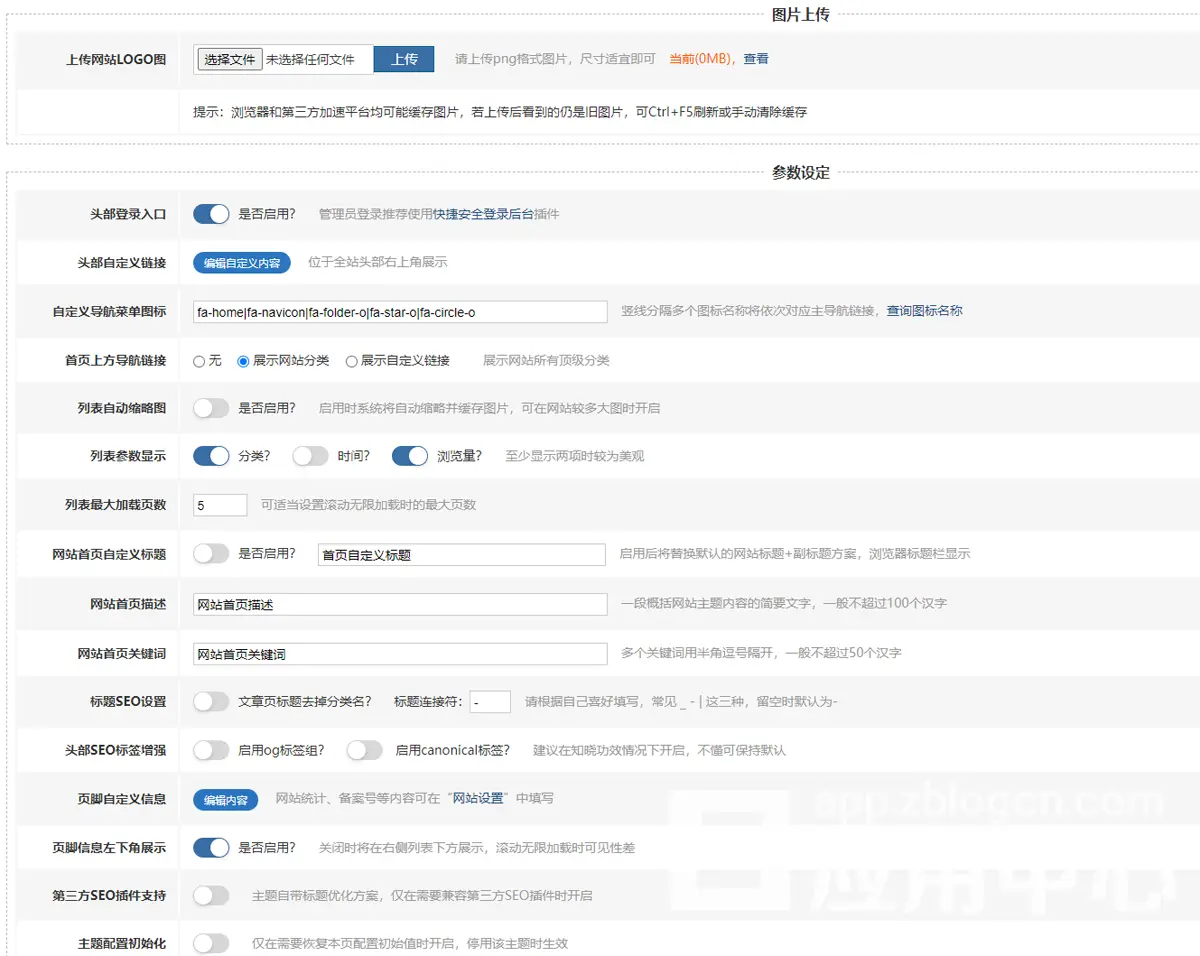Enable 第三方SEO插件支持

coord(212,895)
